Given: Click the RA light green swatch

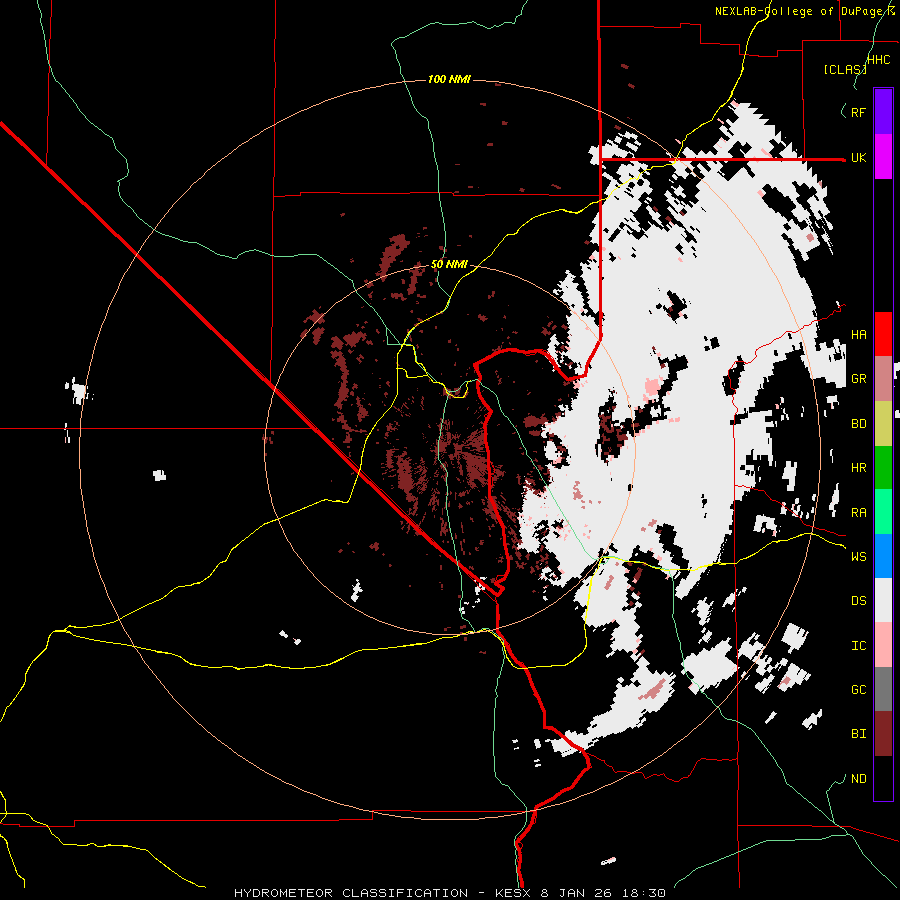Looking at the screenshot, I should (x=883, y=512).
